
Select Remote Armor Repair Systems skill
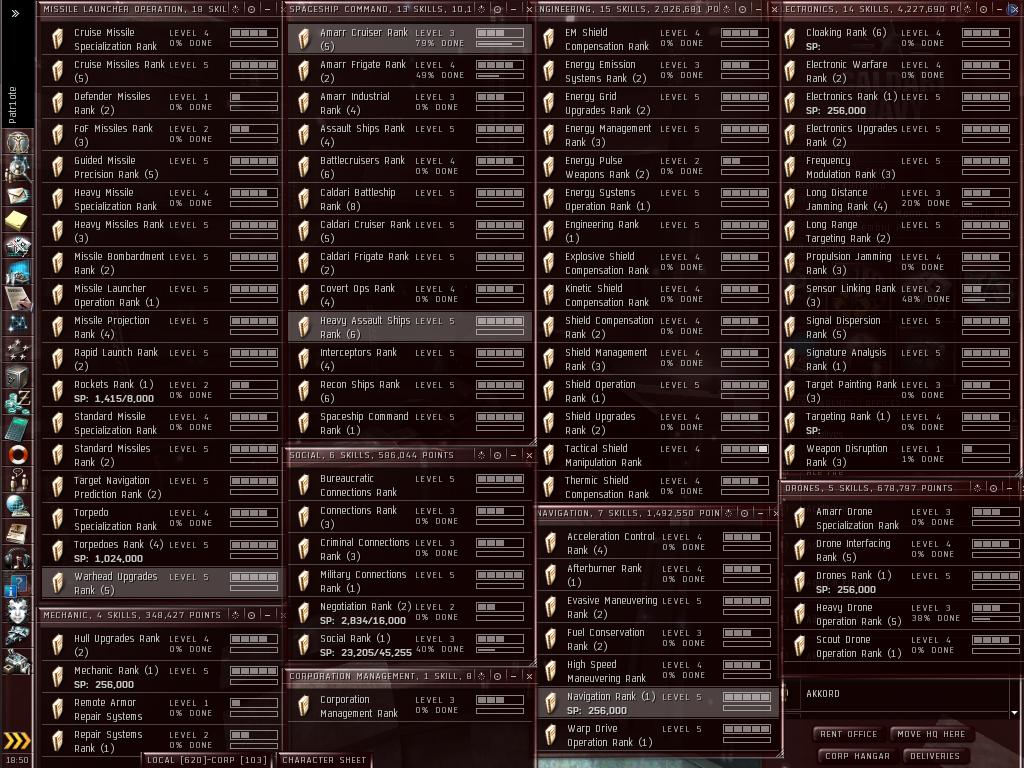[x=161, y=709]
